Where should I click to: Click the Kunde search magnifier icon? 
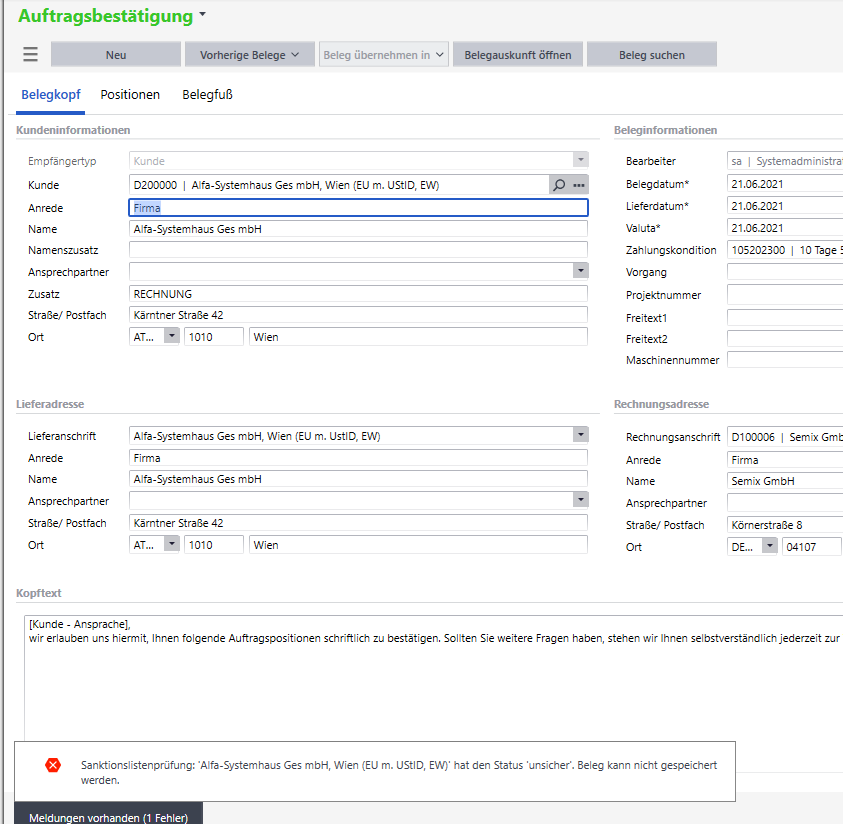coord(559,185)
